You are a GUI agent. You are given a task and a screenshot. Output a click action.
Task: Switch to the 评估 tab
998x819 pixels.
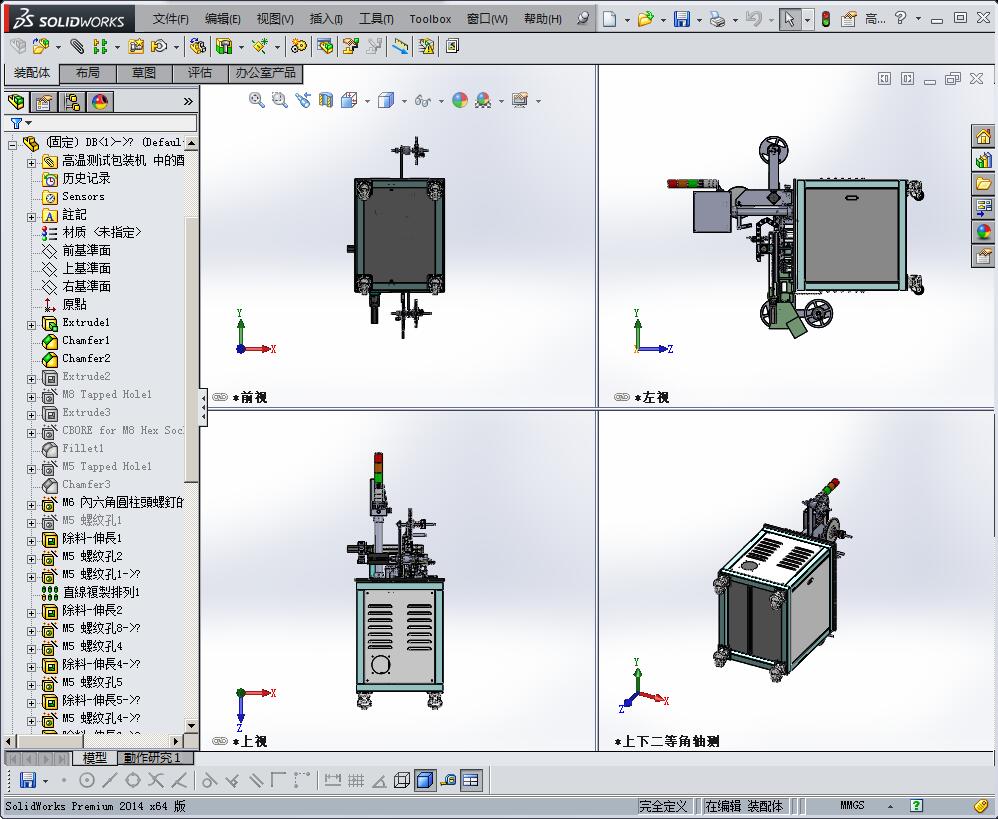coord(200,73)
